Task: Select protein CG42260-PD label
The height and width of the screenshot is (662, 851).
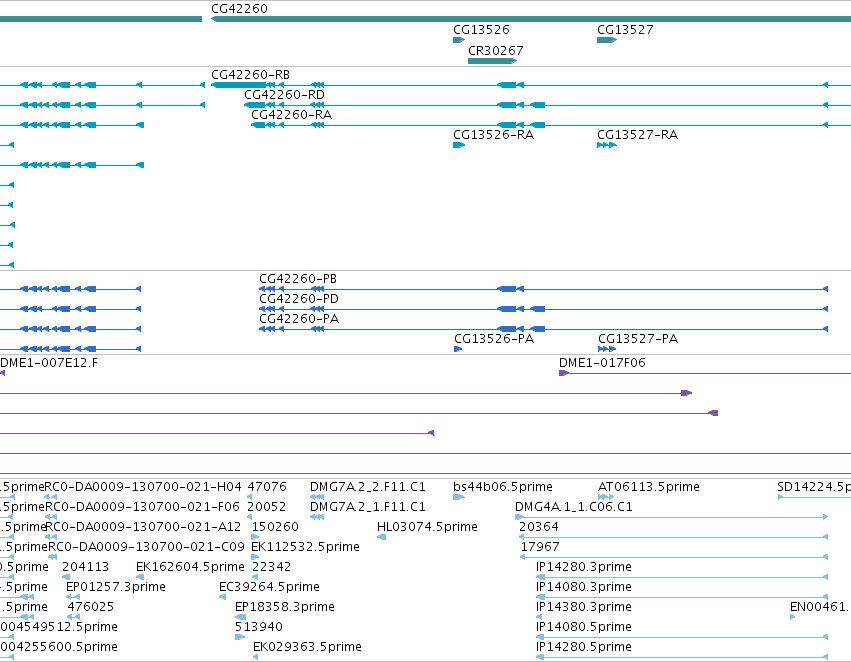Action: (x=299, y=299)
